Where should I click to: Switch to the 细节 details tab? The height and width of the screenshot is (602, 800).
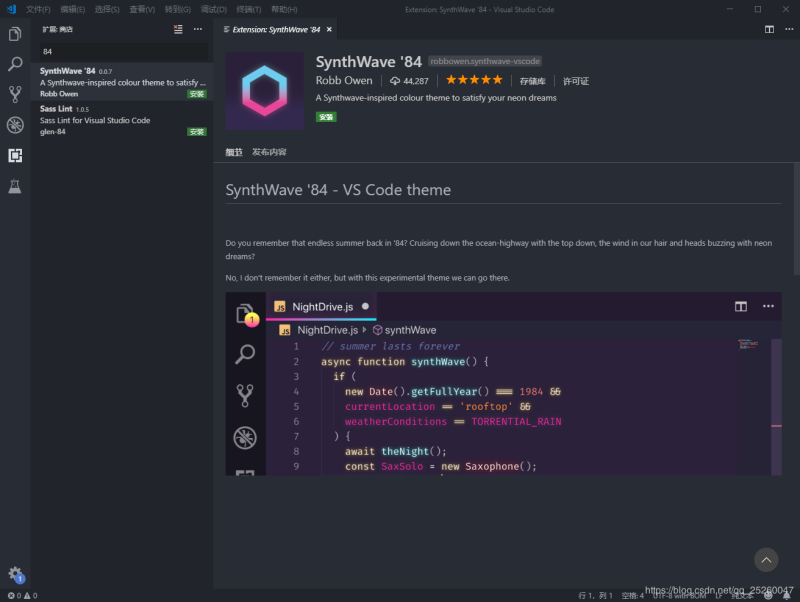(x=234, y=152)
